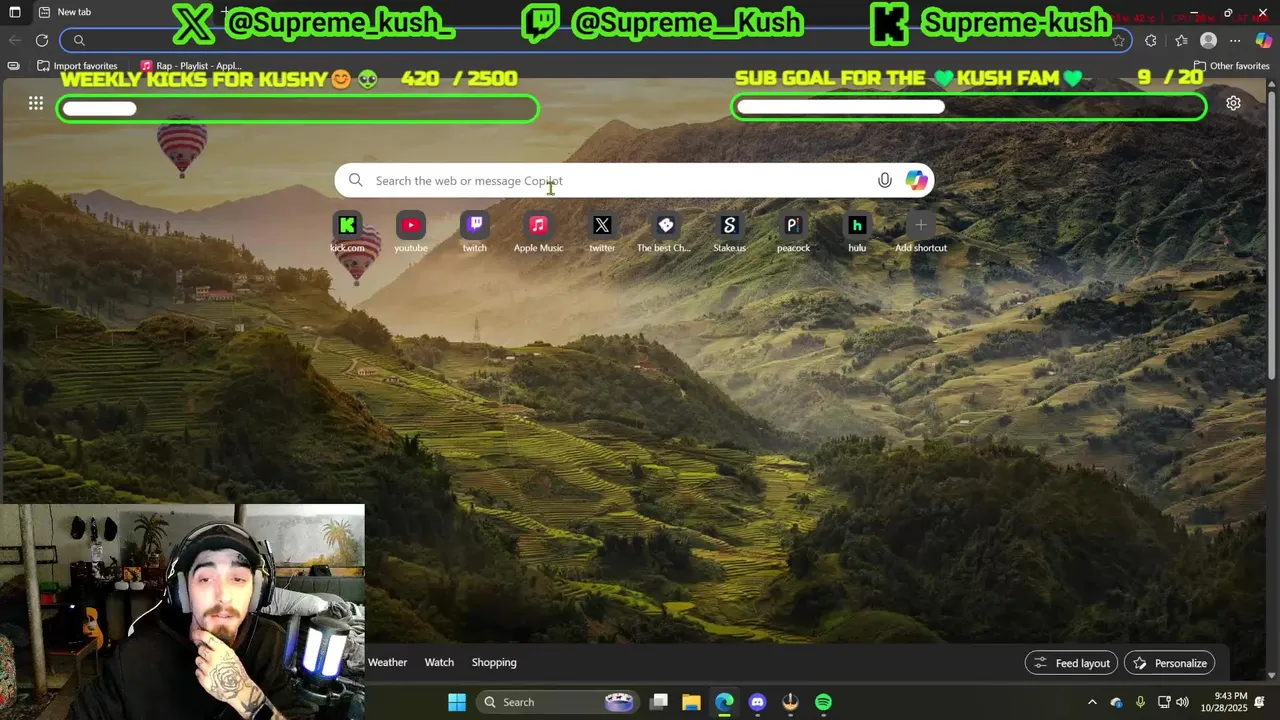Open the Apple Music shortcut
This screenshot has height=720, width=1280.
click(x=538, y=232)
